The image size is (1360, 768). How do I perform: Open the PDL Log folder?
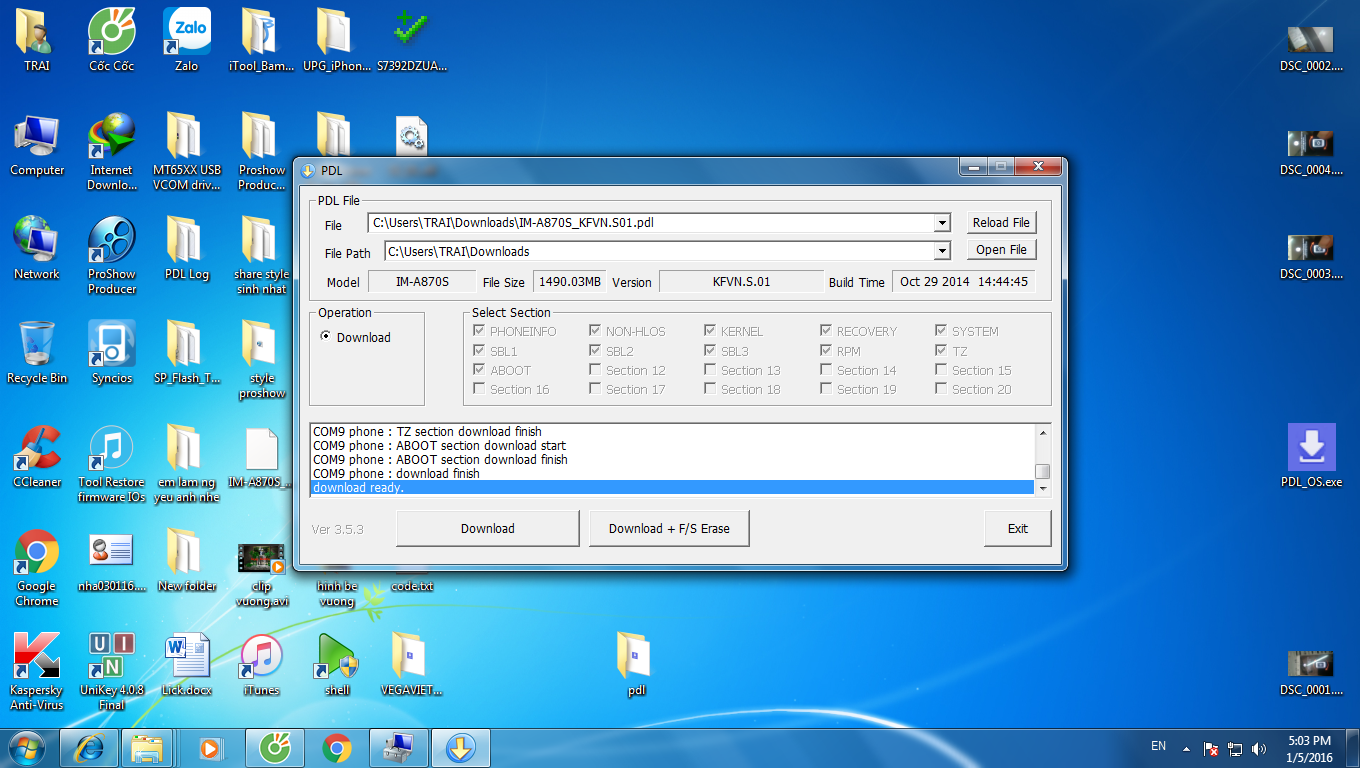click(187, 248)
